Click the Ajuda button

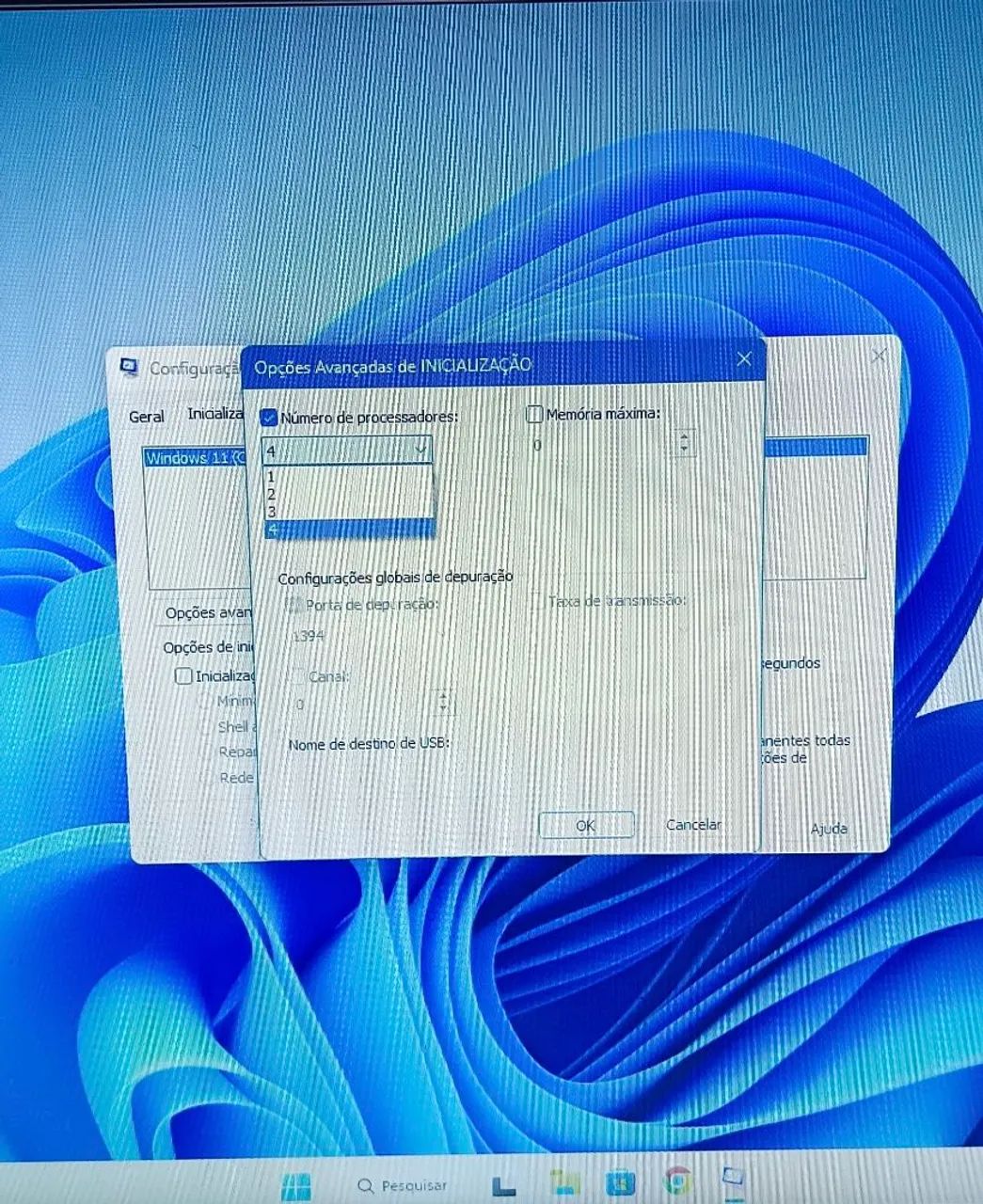pyautogui.click(x=829, y=829)
